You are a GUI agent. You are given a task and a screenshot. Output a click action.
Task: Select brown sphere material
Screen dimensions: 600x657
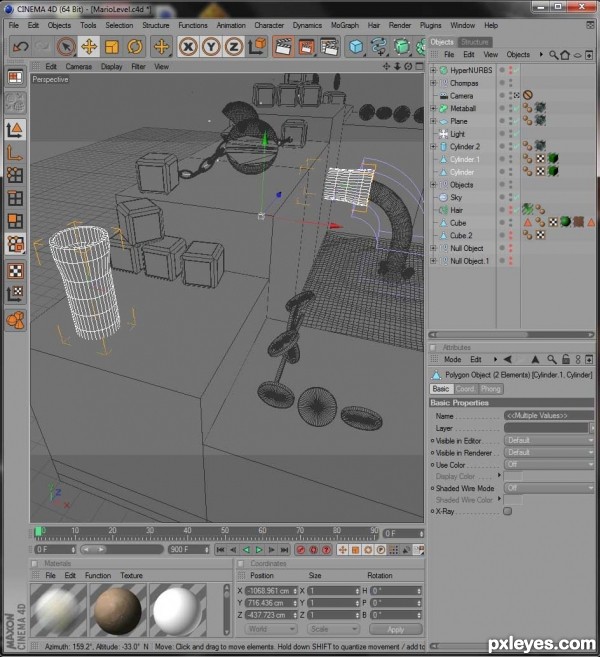pyautogui.click(x=118, y=611)
